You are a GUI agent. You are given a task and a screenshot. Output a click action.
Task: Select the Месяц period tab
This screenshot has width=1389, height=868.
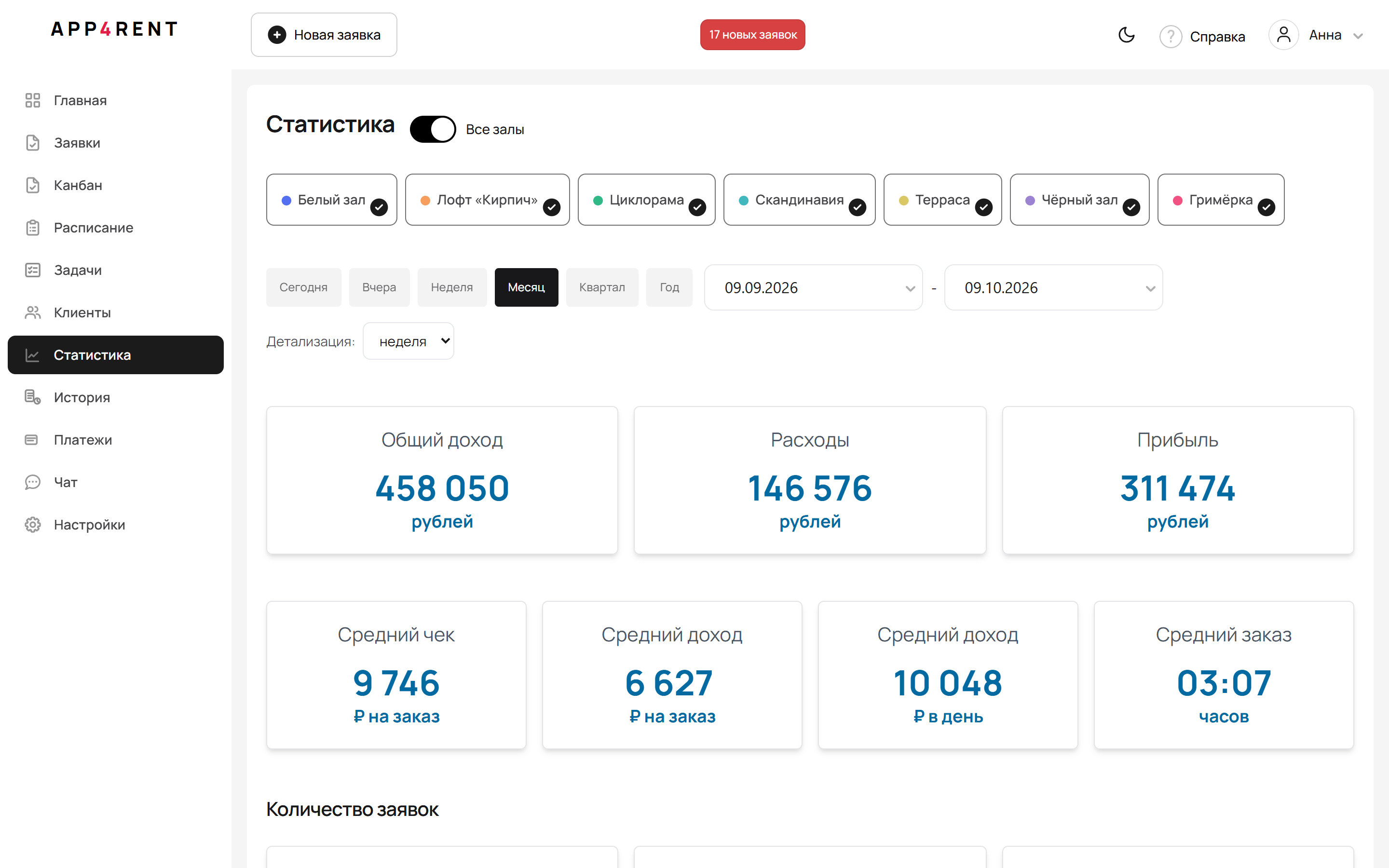pyautogui.click(x=526, y=287)
